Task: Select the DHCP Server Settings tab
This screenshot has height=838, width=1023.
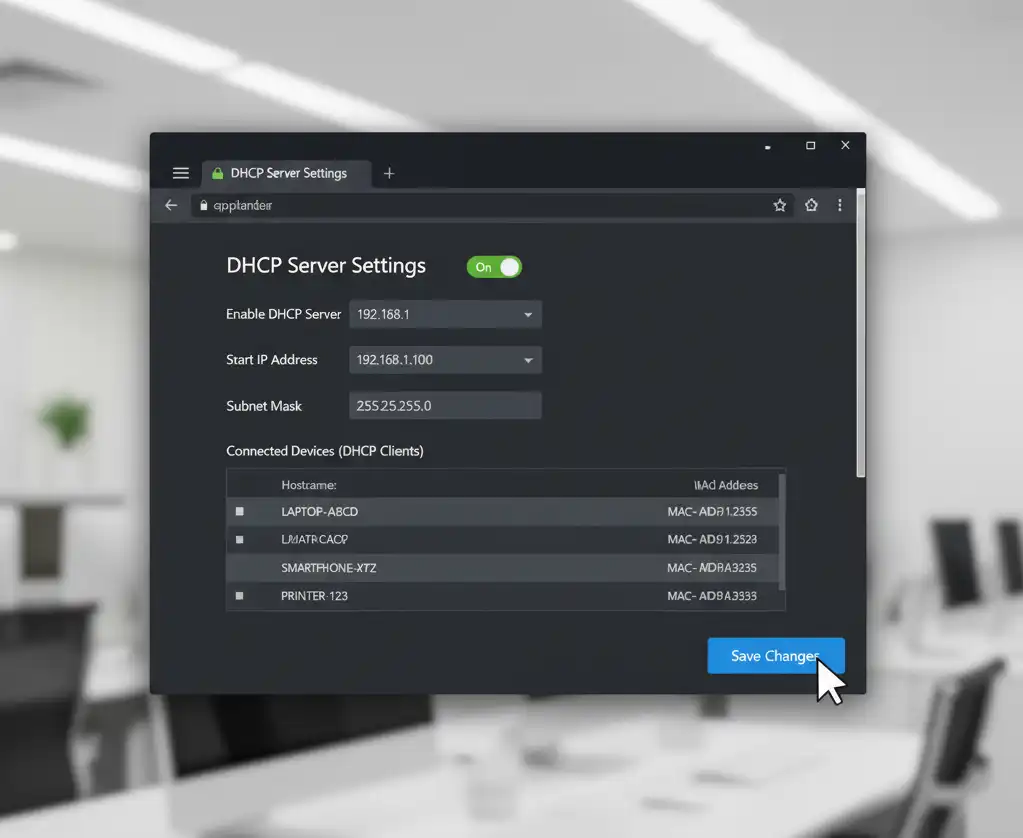Action: [287, 173]
